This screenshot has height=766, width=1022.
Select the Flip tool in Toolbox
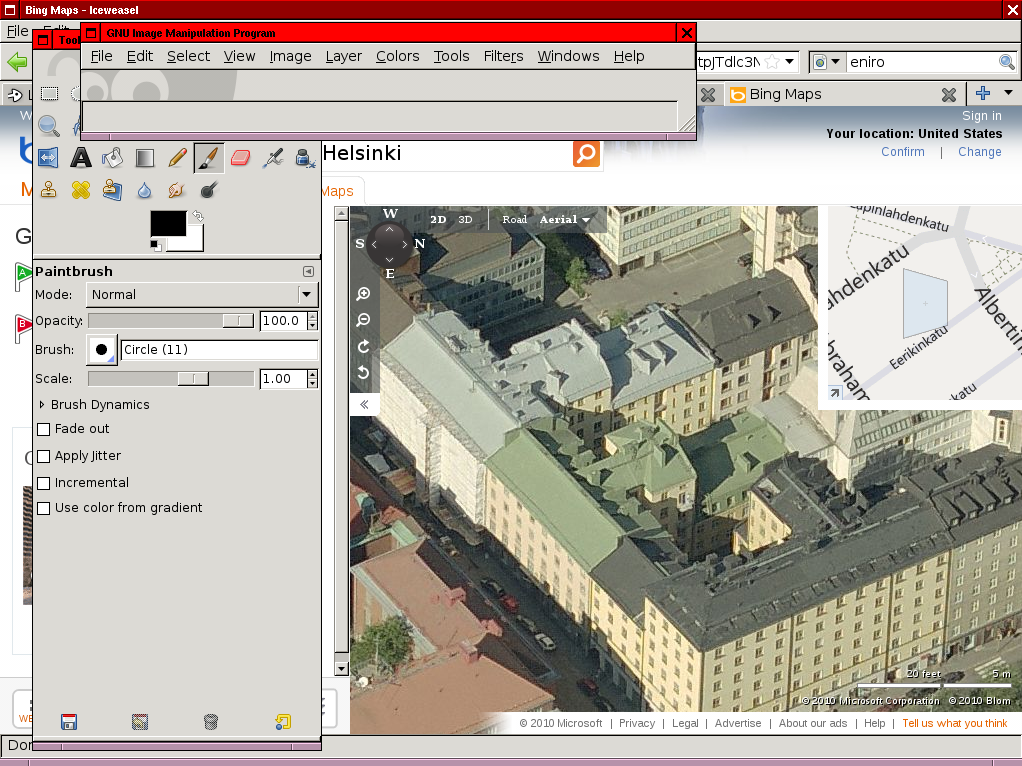(48, 158)
